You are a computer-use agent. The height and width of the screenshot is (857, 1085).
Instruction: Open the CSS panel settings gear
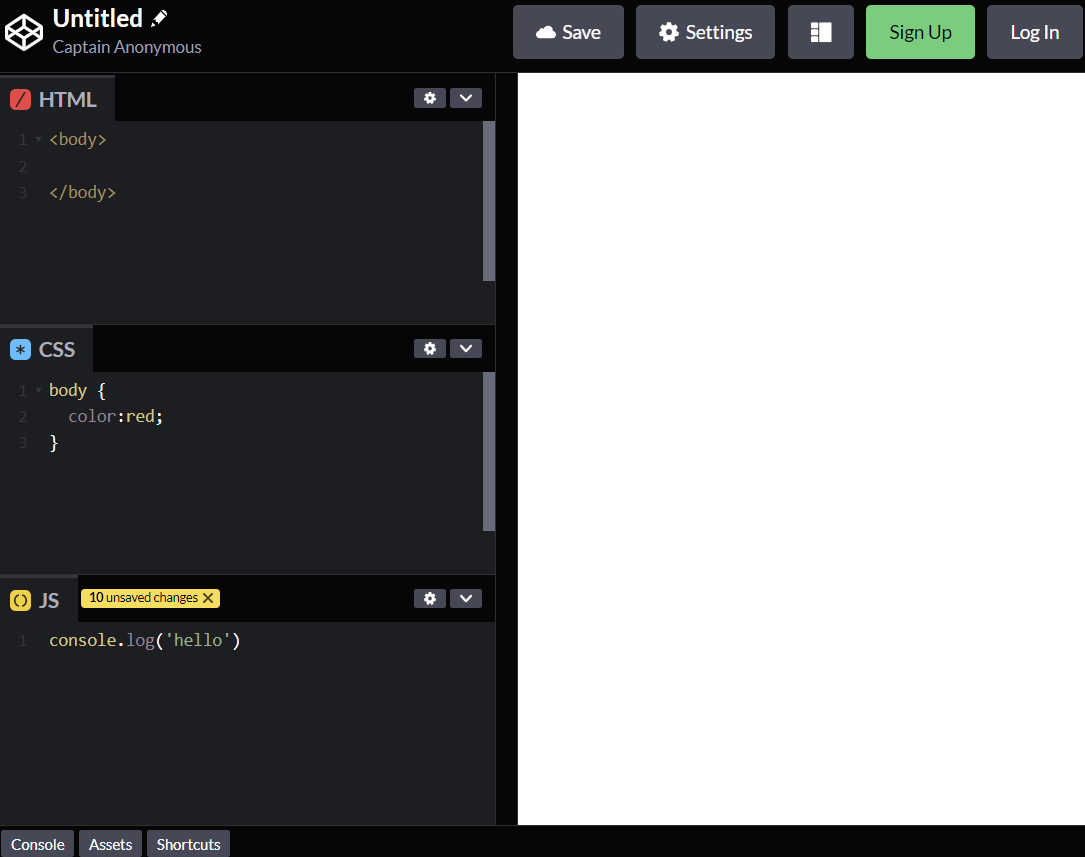(430, 348)
